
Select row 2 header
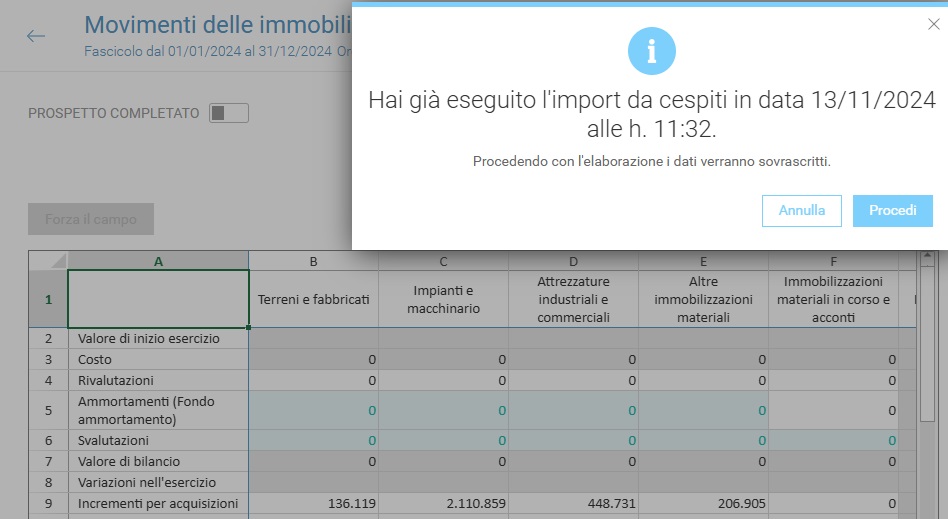click(48, 338)
